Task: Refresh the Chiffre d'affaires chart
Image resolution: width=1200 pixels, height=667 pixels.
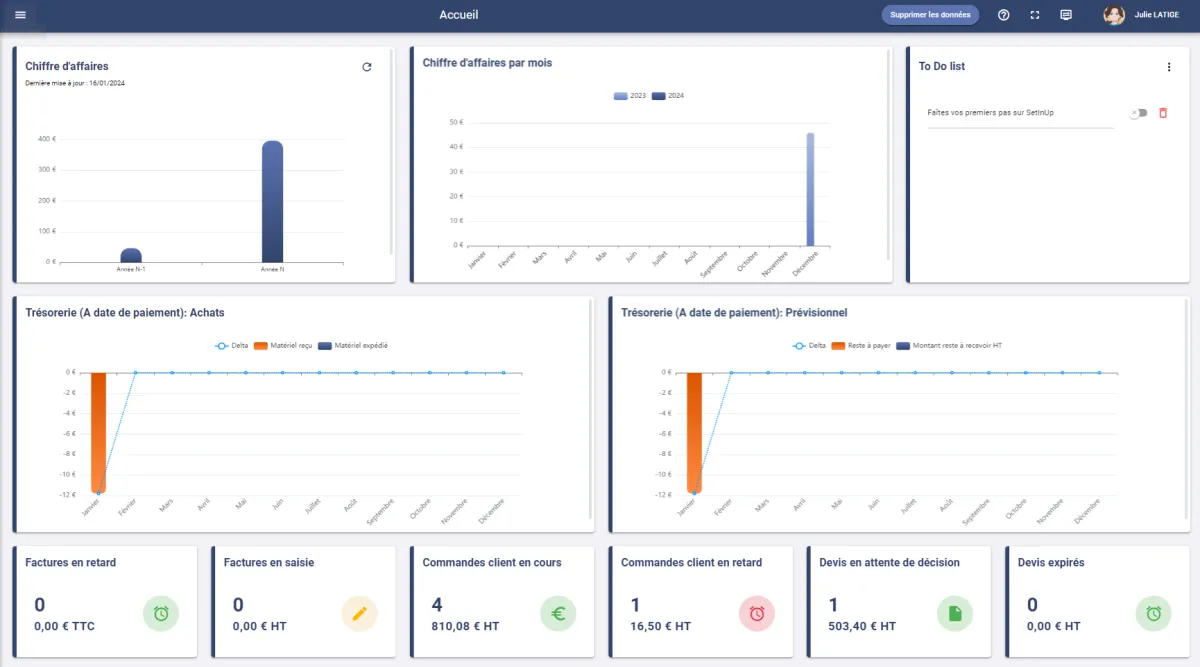Action: pos(367,67)
